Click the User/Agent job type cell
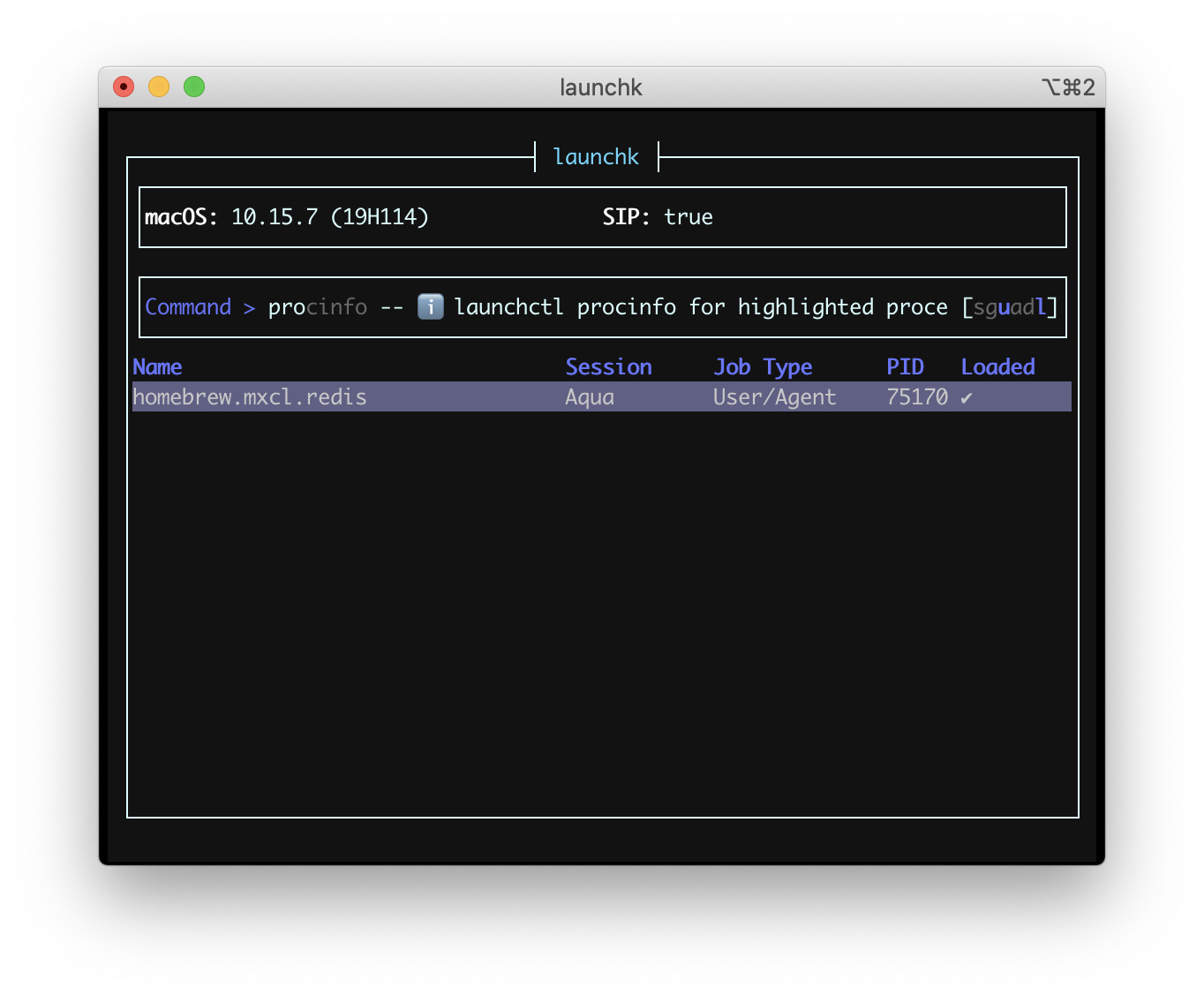The width and height of the screenshot is (1204, 996). 774,397
